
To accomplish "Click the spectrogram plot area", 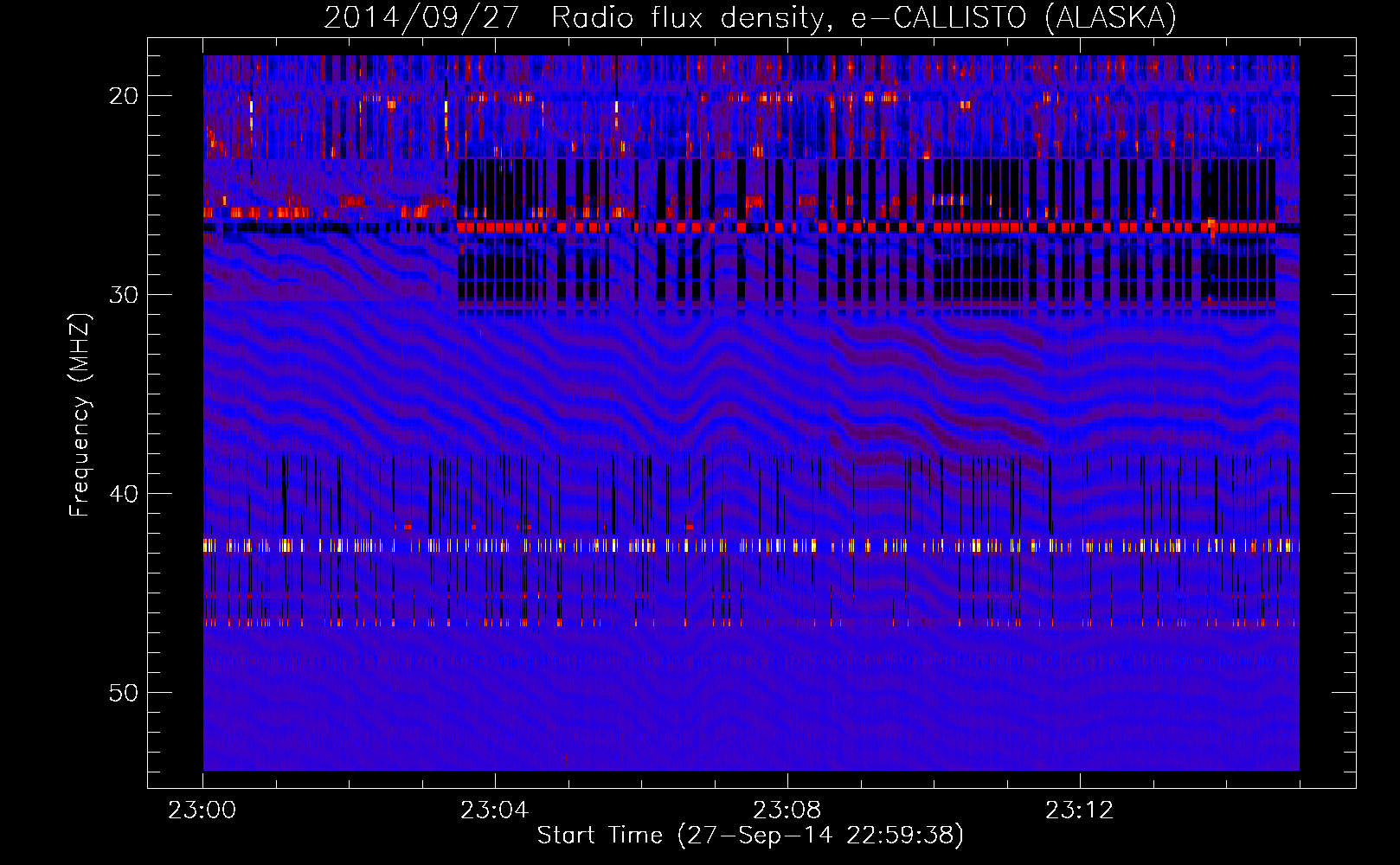I will 751,413.
